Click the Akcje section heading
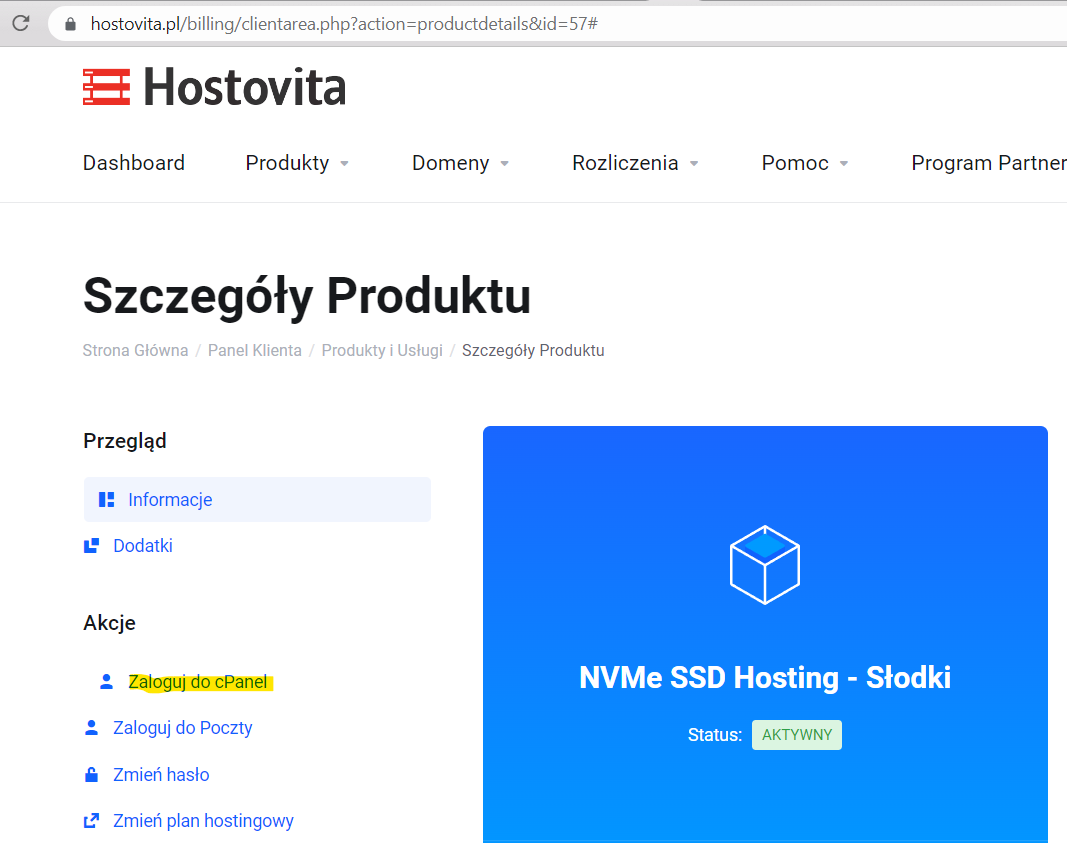This screenshot has height=843, width=1067. (x=110, y=623)
